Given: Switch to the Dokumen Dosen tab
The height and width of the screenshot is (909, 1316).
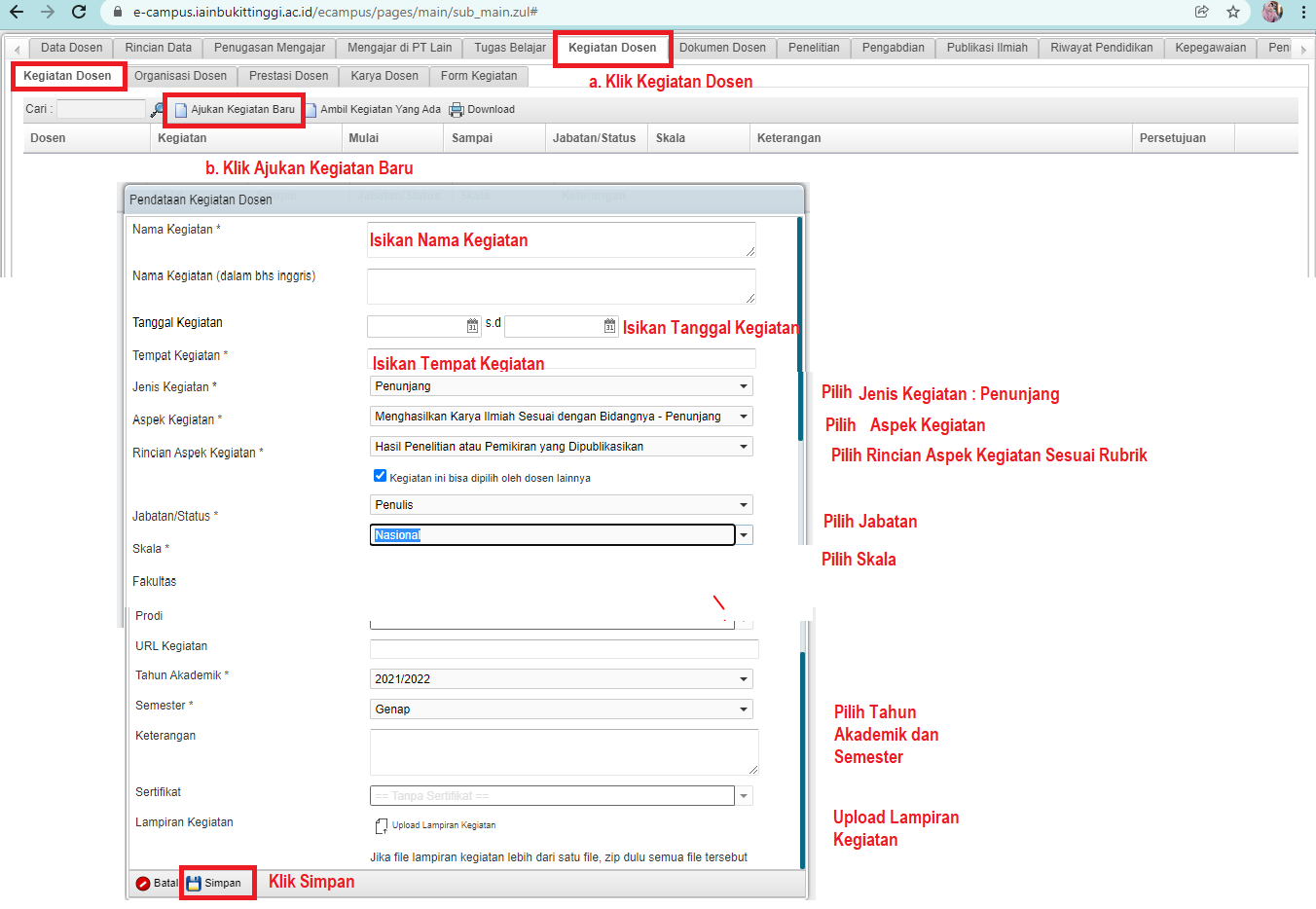Looking at the screenshot, I should [722, 48].
